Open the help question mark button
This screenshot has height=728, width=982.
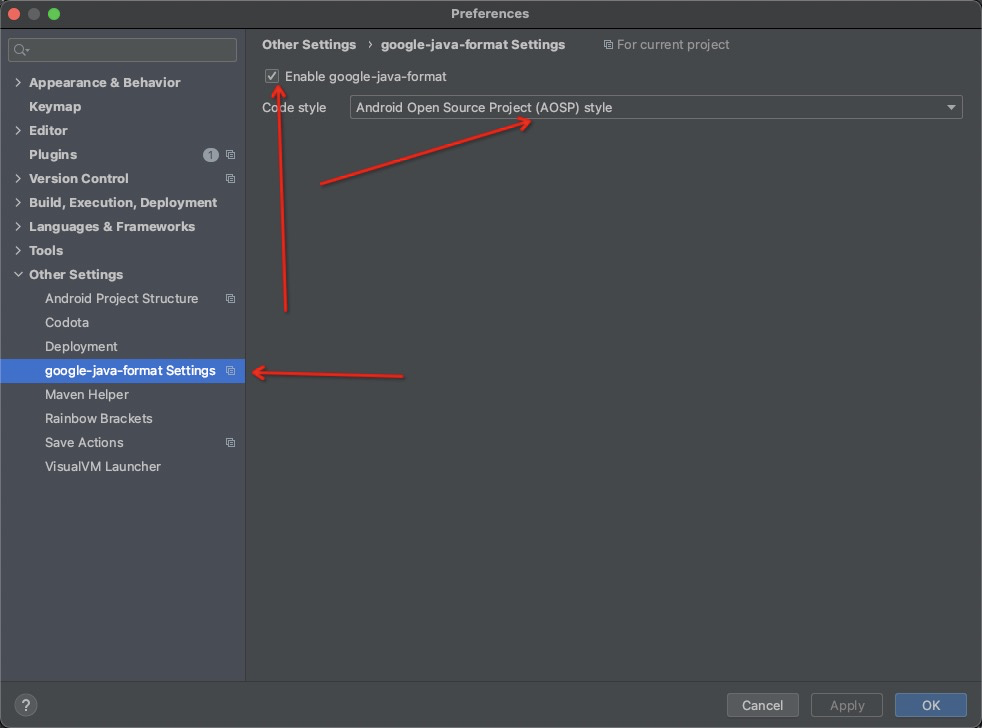pyautogui.click(x=26, y=705)
